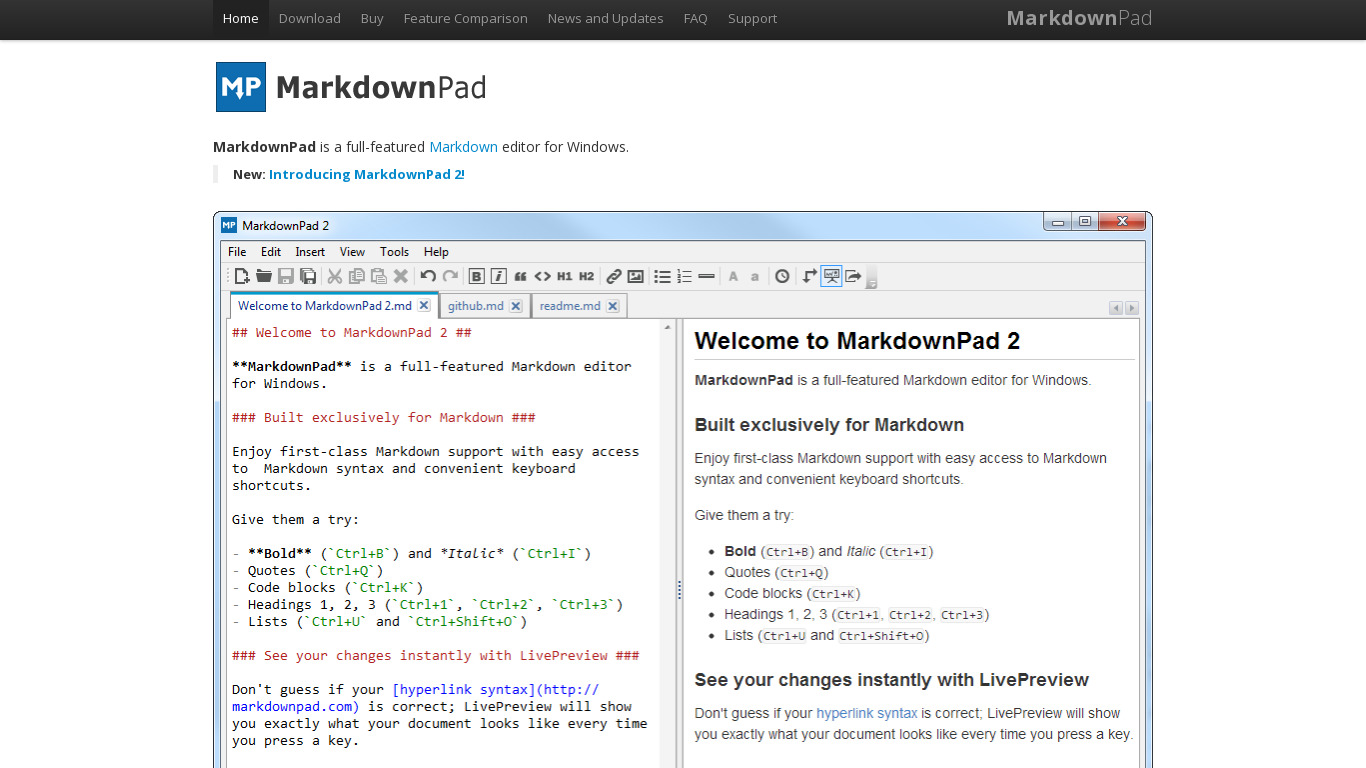The image size is (1366, 768).
Task: Open the Insert menu
Action: (x=310, y=252)
